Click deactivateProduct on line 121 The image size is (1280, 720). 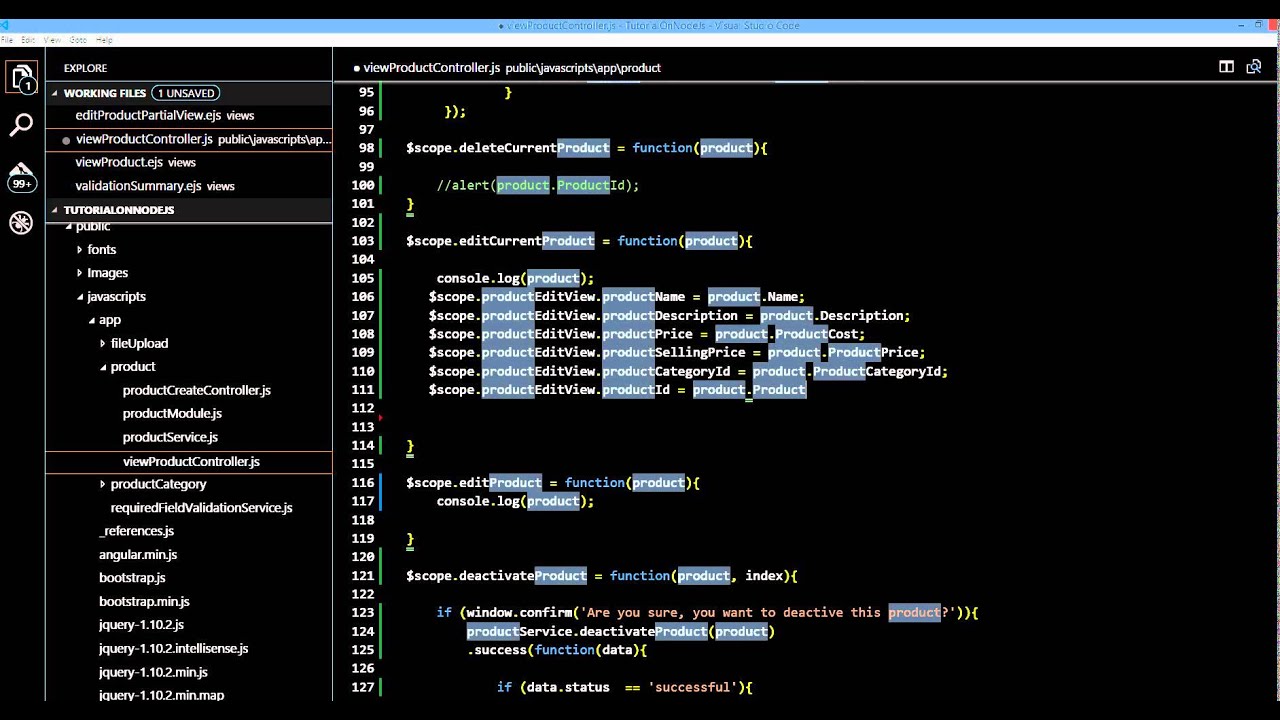coord(523,576)
